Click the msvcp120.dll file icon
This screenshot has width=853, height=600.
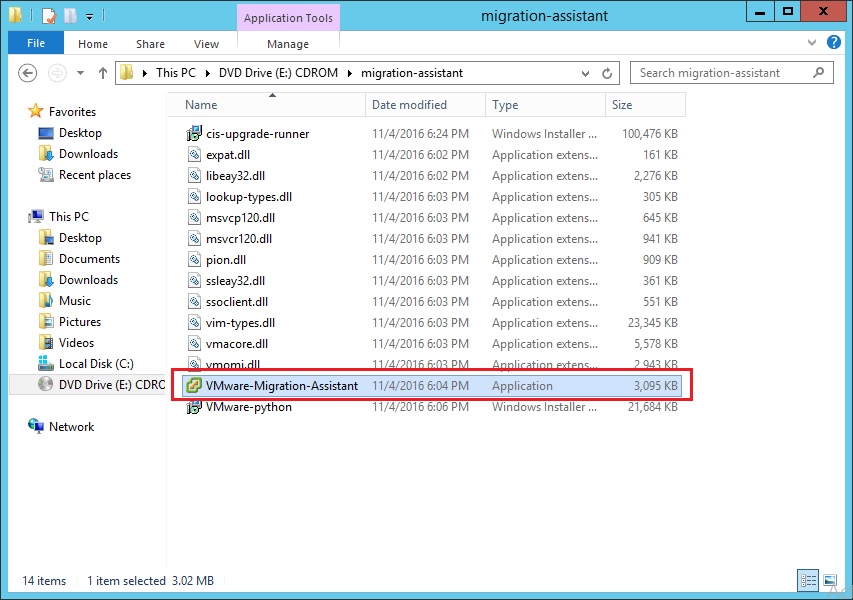(x=194, y=218)
